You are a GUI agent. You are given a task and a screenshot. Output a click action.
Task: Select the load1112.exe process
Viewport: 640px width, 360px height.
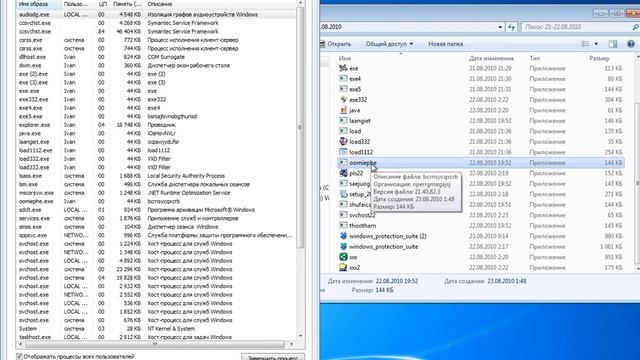(156, 150)
